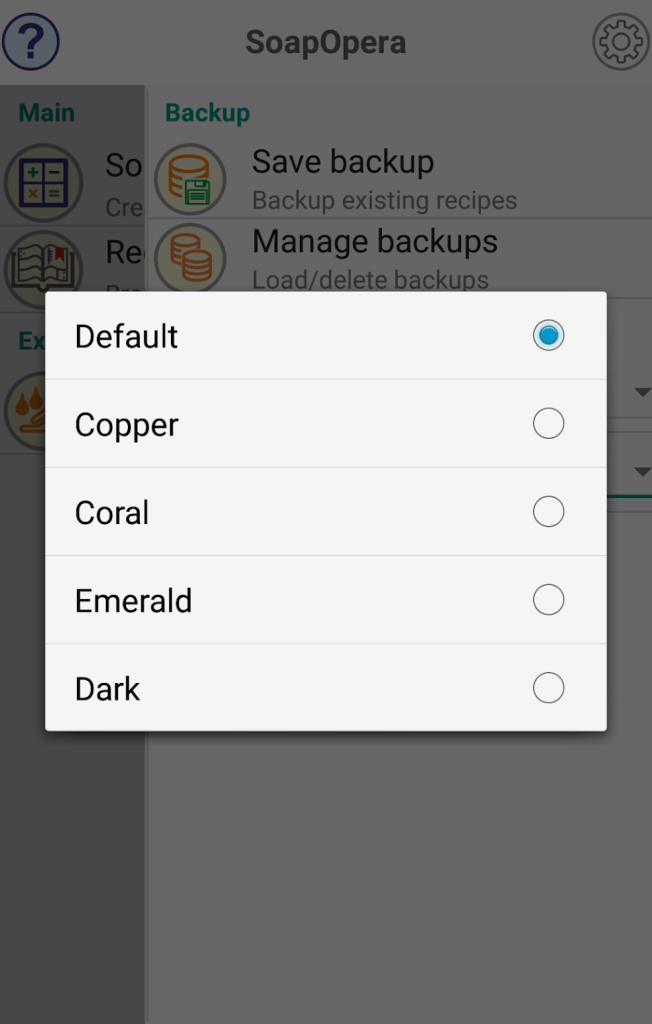
Task: Open the help question mark icon
Action: [31, 42]
